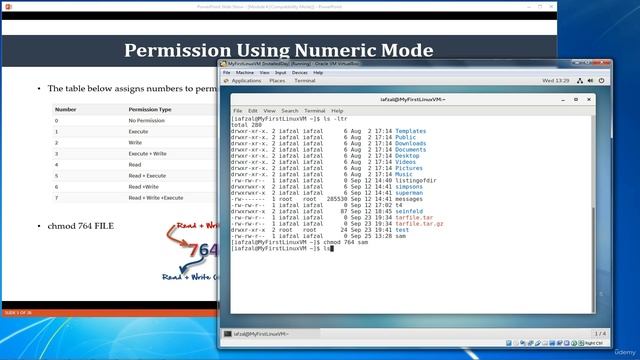Screen dimensions: 640x360
Task: Click GNOME volume speaker icon
Action: pos(590,81)
